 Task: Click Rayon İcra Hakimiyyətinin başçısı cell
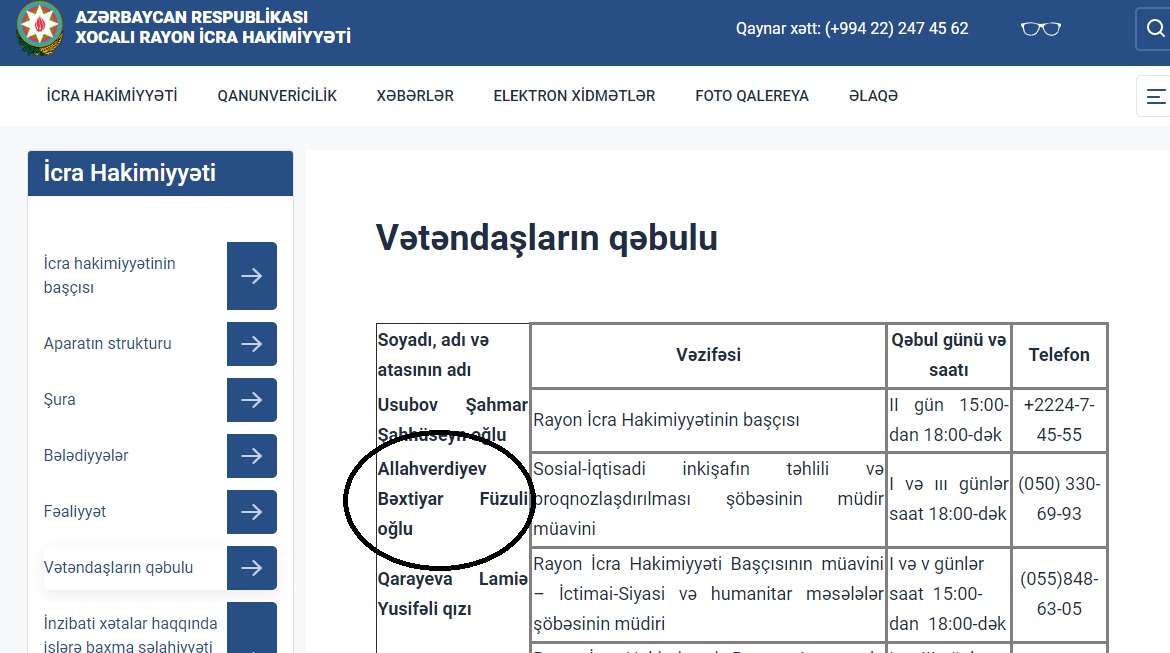coord(708,419)
